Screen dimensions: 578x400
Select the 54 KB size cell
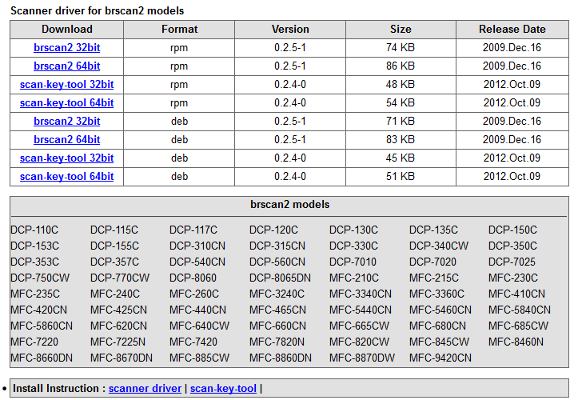[x=401, y=103]
